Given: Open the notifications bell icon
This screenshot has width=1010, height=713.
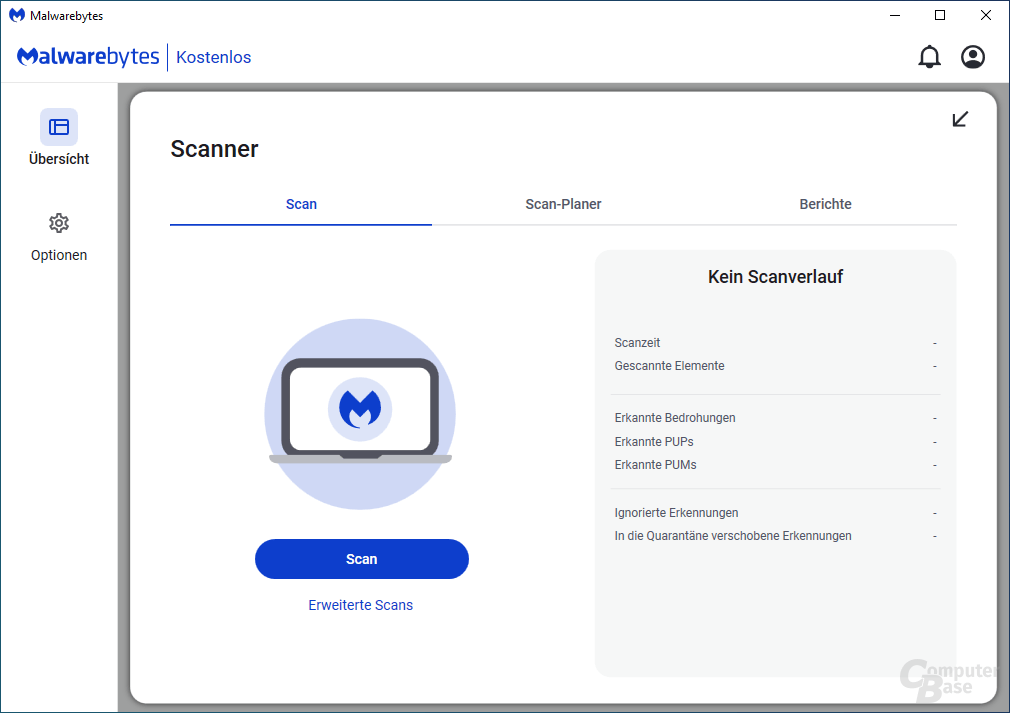Looking at the screenshot, I should point(929,57).
